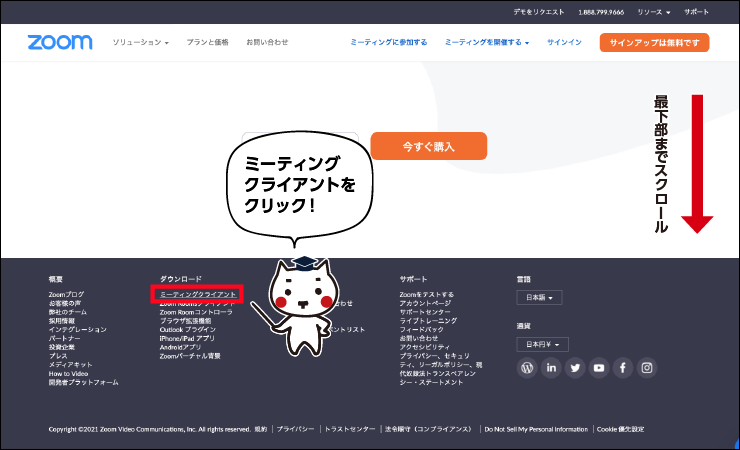Open the お客様の声 footer link

tap(65, 303)
